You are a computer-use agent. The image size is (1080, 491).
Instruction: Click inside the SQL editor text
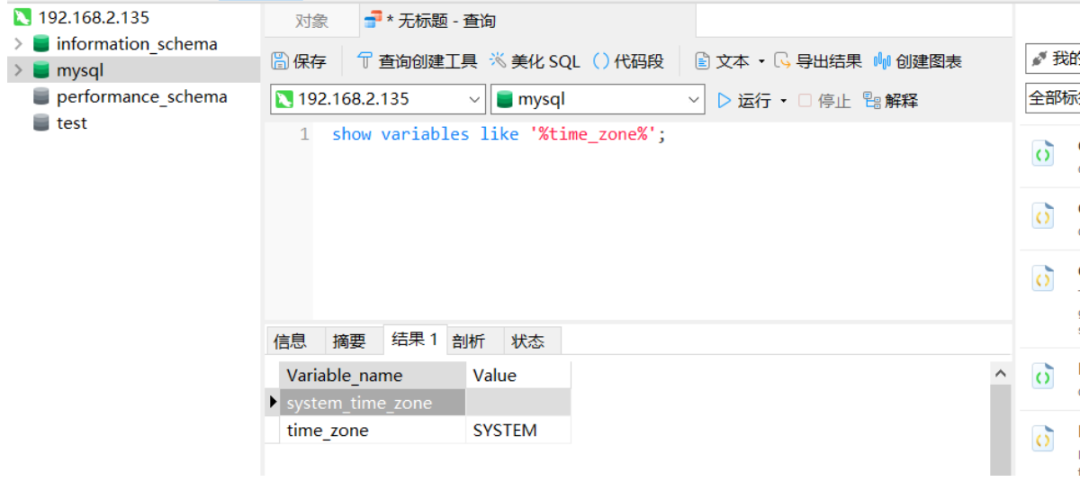pyautogui.click(x=499, y=134)
